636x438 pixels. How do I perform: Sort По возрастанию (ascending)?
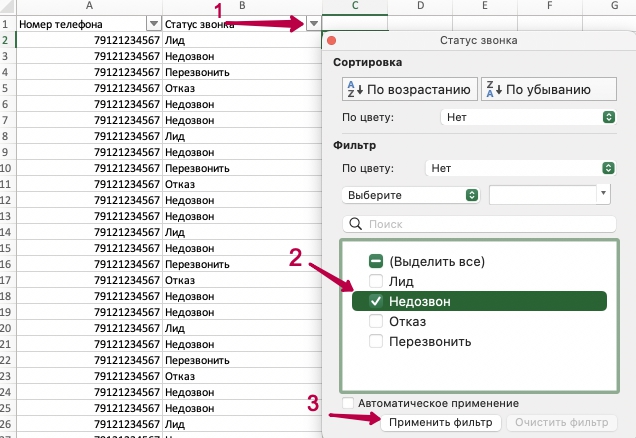click(410, 89)
